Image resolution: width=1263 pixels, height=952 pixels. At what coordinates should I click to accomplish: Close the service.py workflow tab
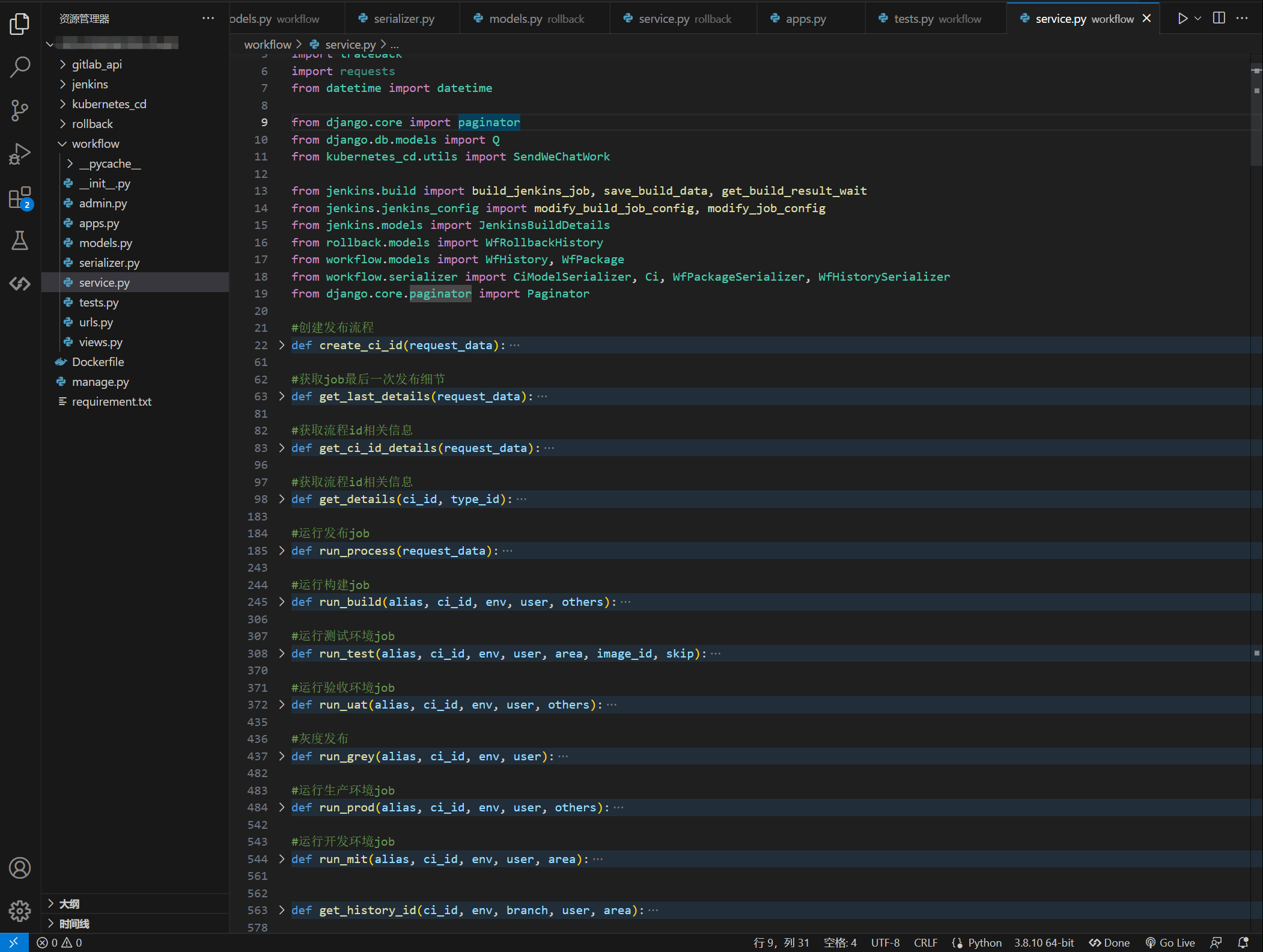[1147, 19]
